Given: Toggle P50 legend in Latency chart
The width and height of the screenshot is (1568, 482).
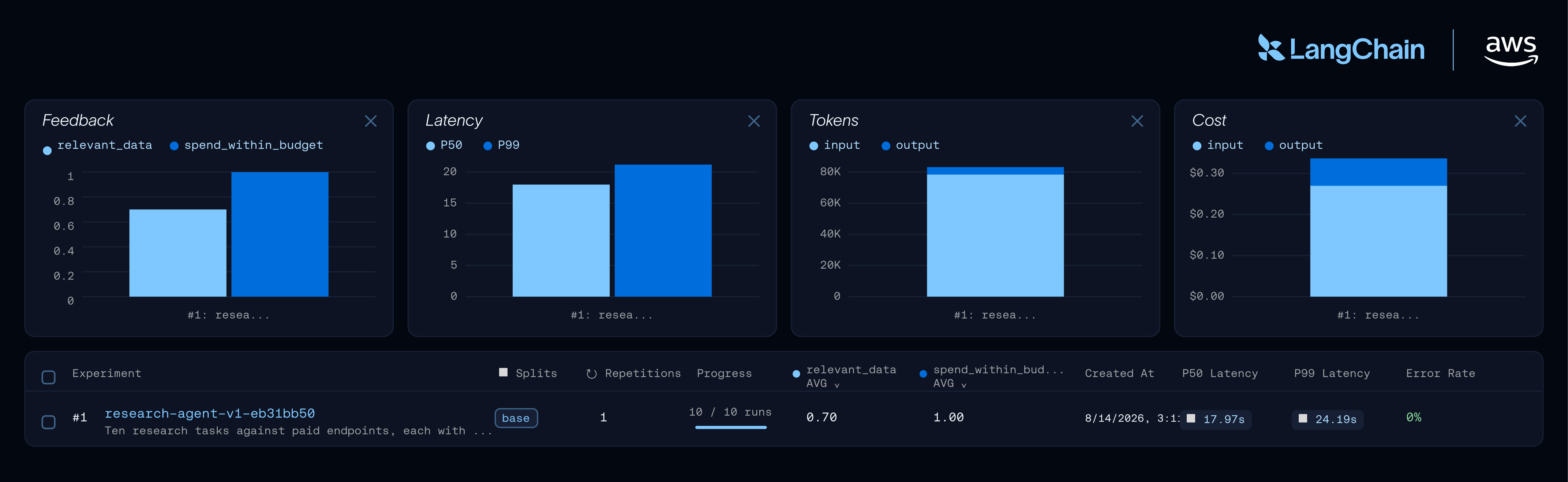Looking at the screenshot, I should tap(444, 146).
